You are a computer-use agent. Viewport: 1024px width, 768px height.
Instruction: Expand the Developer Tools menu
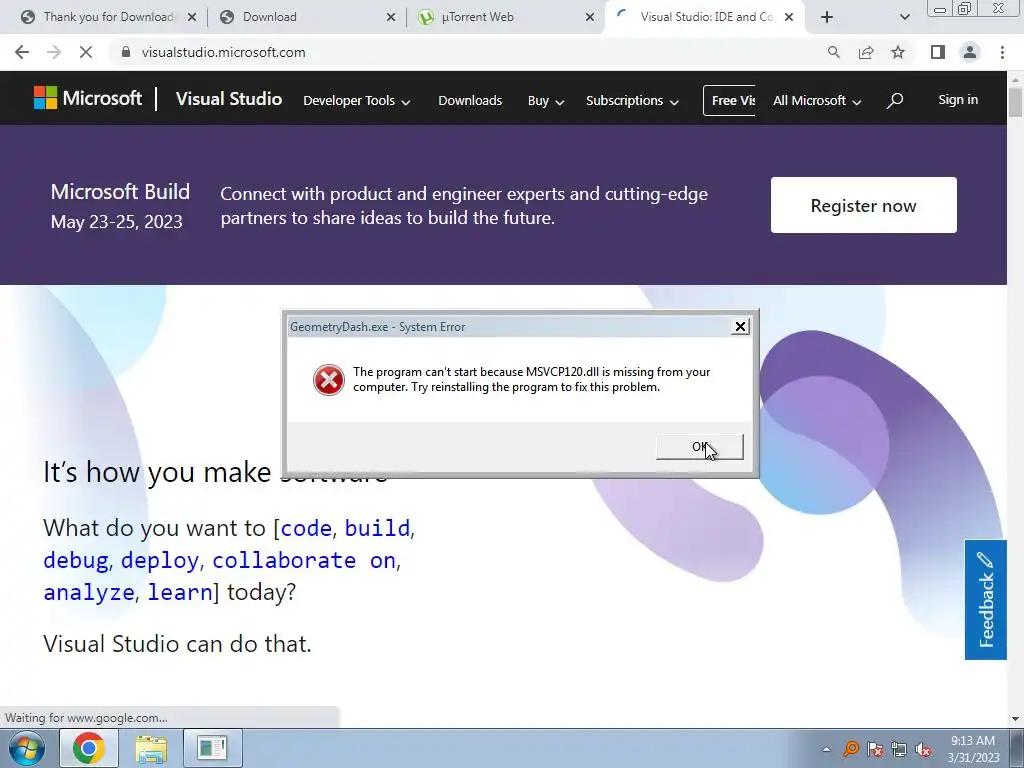[x=357, y=101]
